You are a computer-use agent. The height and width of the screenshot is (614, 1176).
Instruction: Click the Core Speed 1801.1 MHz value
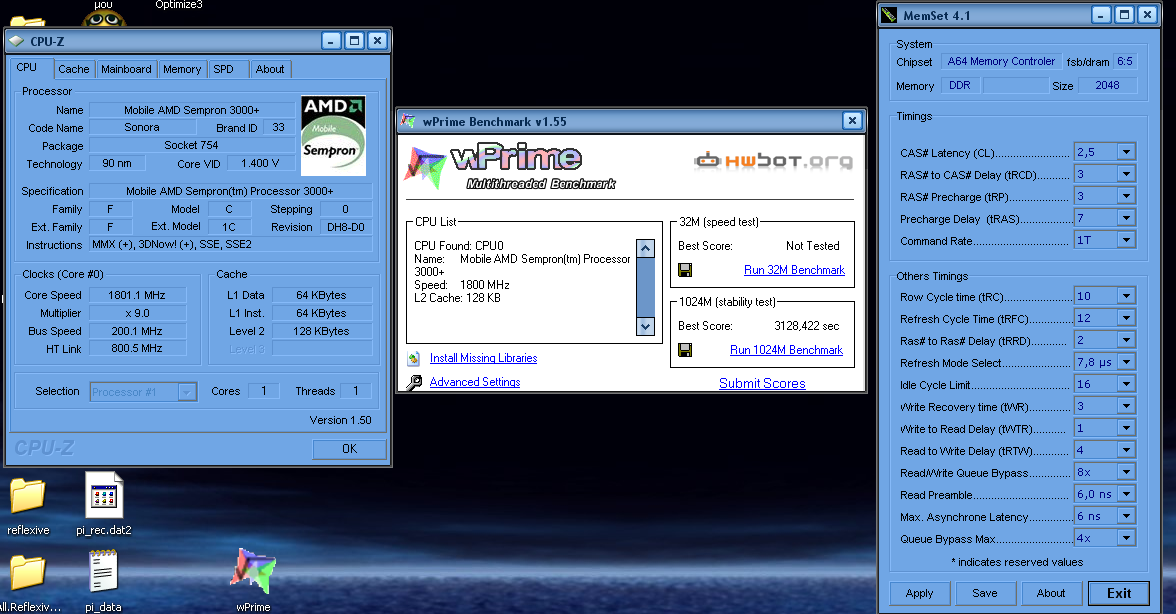coord(137,295)
